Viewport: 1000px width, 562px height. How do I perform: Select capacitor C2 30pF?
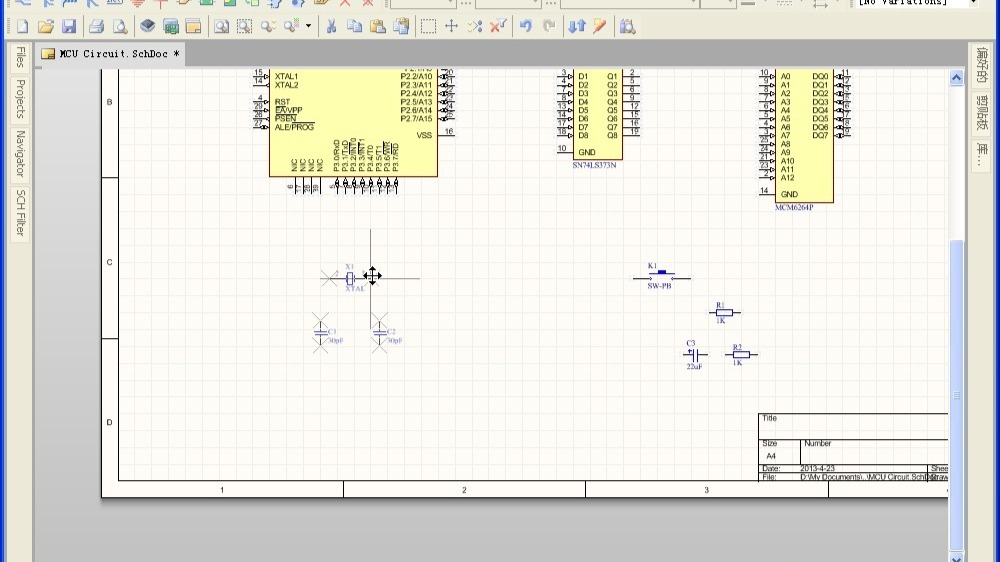tap(379, 333)
